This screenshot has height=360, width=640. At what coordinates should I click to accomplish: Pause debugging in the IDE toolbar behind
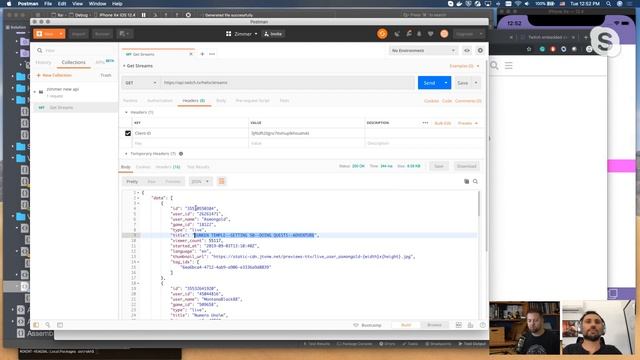tap(144, 15)
